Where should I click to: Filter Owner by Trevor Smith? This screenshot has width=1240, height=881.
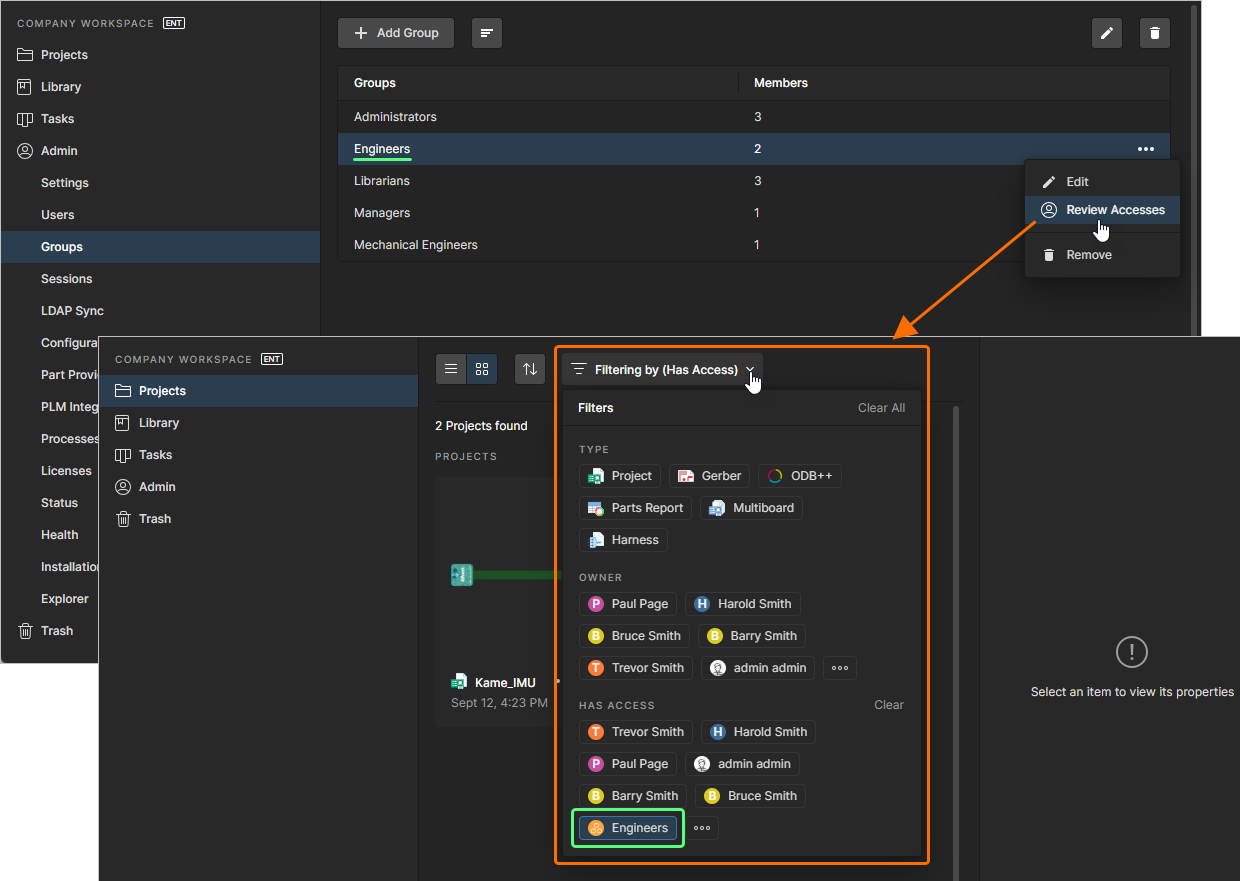tap(636, 668)
